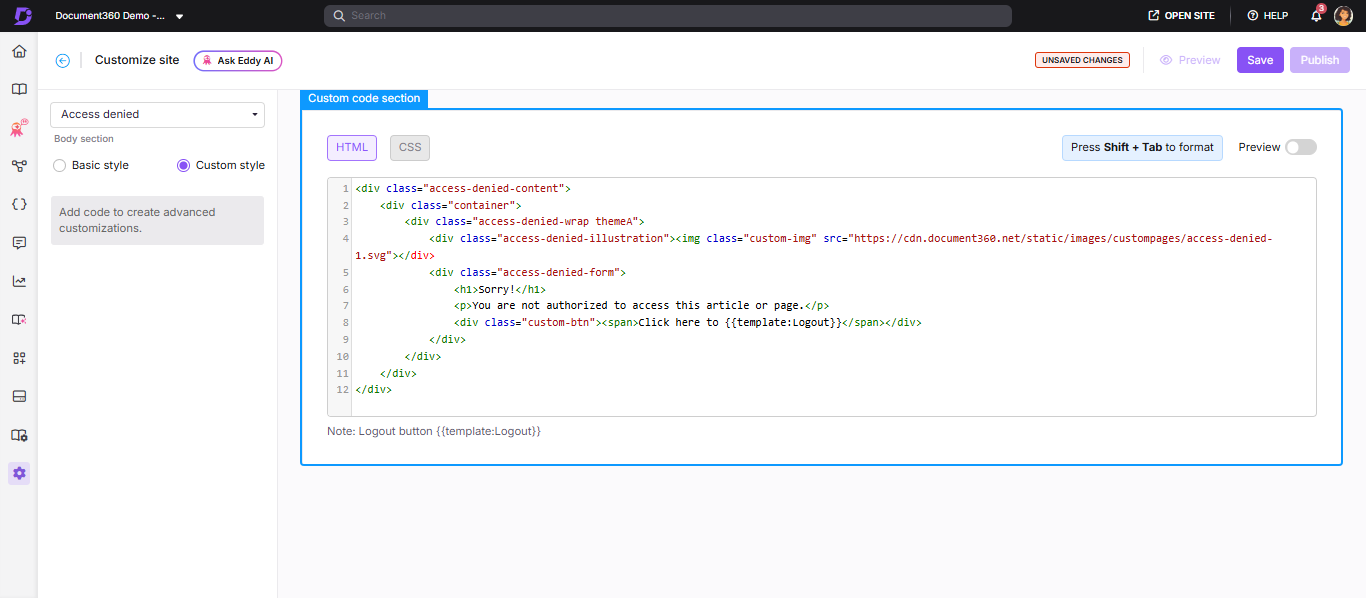
Task: Go back using the circled arrow icon
Action: [x=63, y=60]
